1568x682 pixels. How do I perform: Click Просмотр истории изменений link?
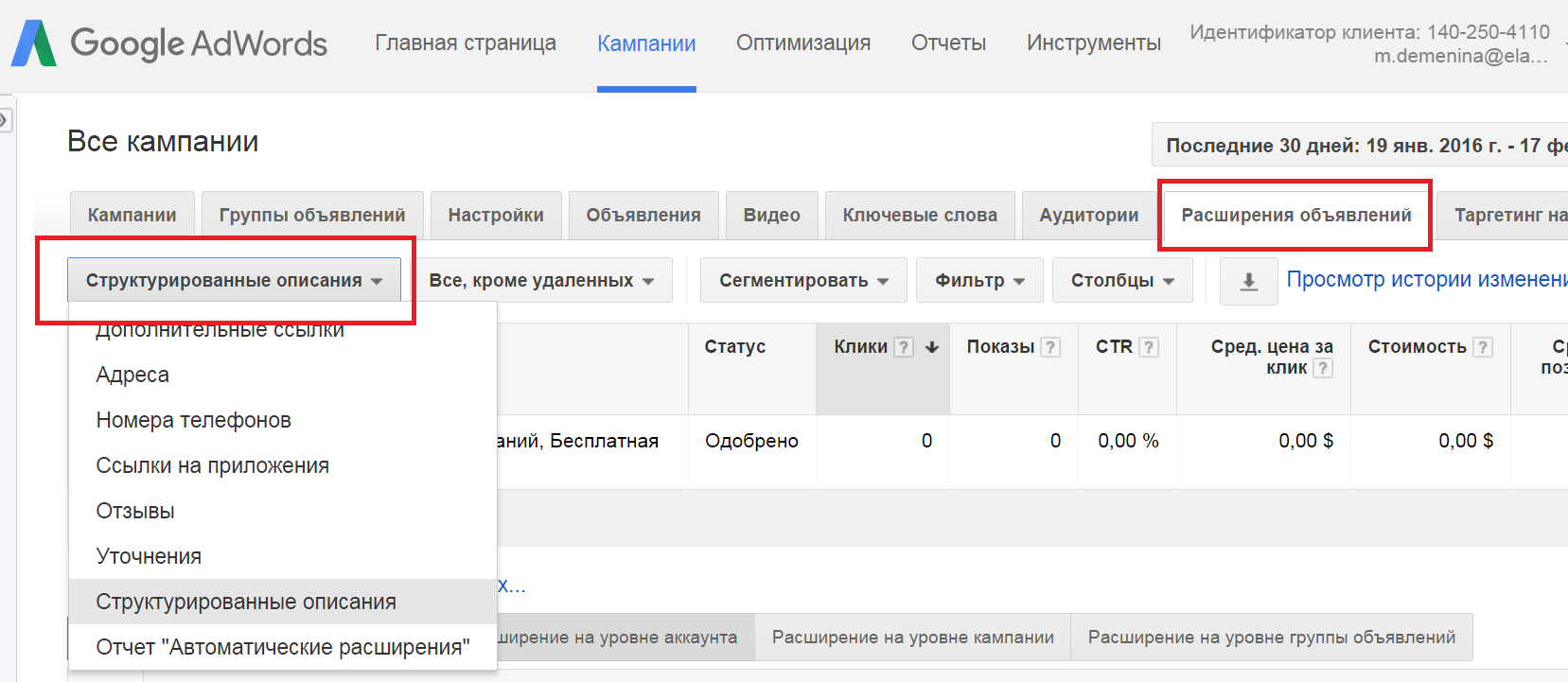point(1425,279)
